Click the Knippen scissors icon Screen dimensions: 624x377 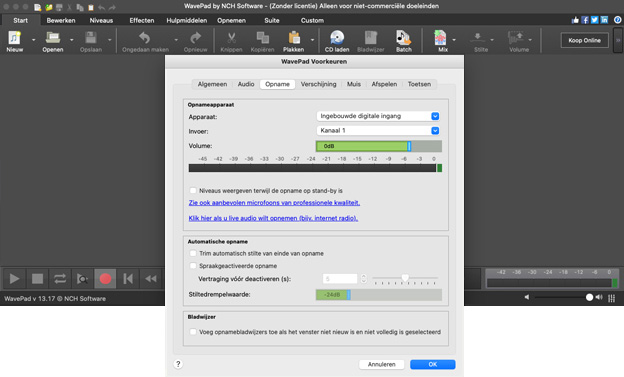(x=231, y=38)
